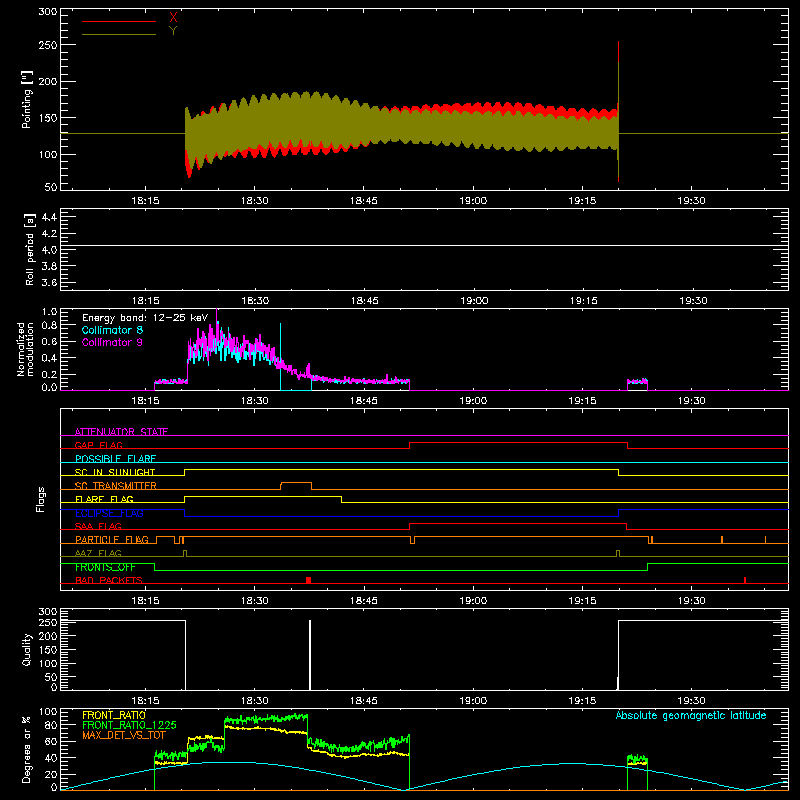Screen dimensions: 800x800
Task: Click the 'Absolute geomagnetic latitude' label
Action: click(x=691, y=715)
